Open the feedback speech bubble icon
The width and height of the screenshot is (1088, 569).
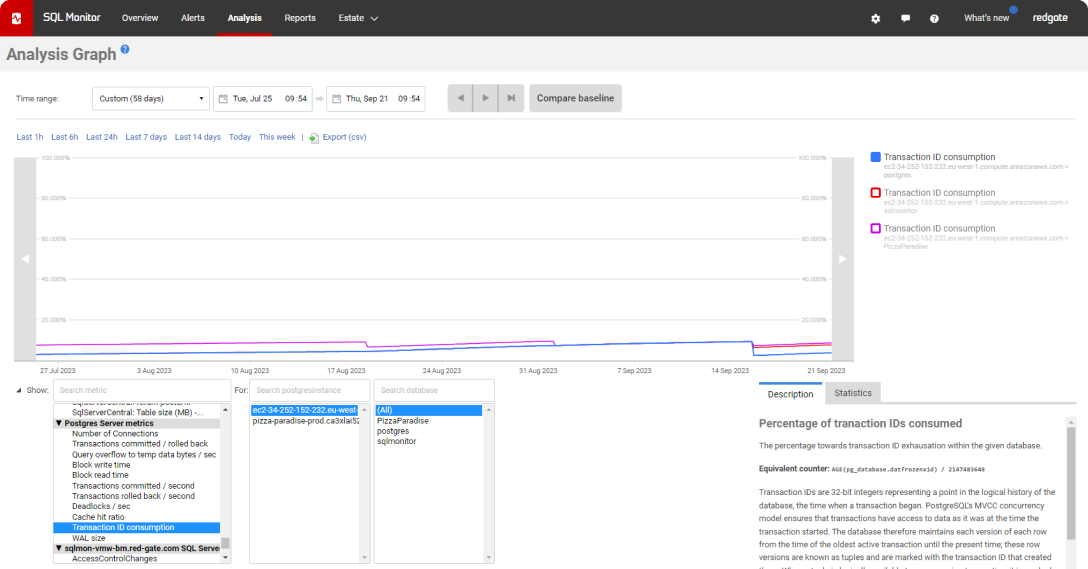click(906, 19)
